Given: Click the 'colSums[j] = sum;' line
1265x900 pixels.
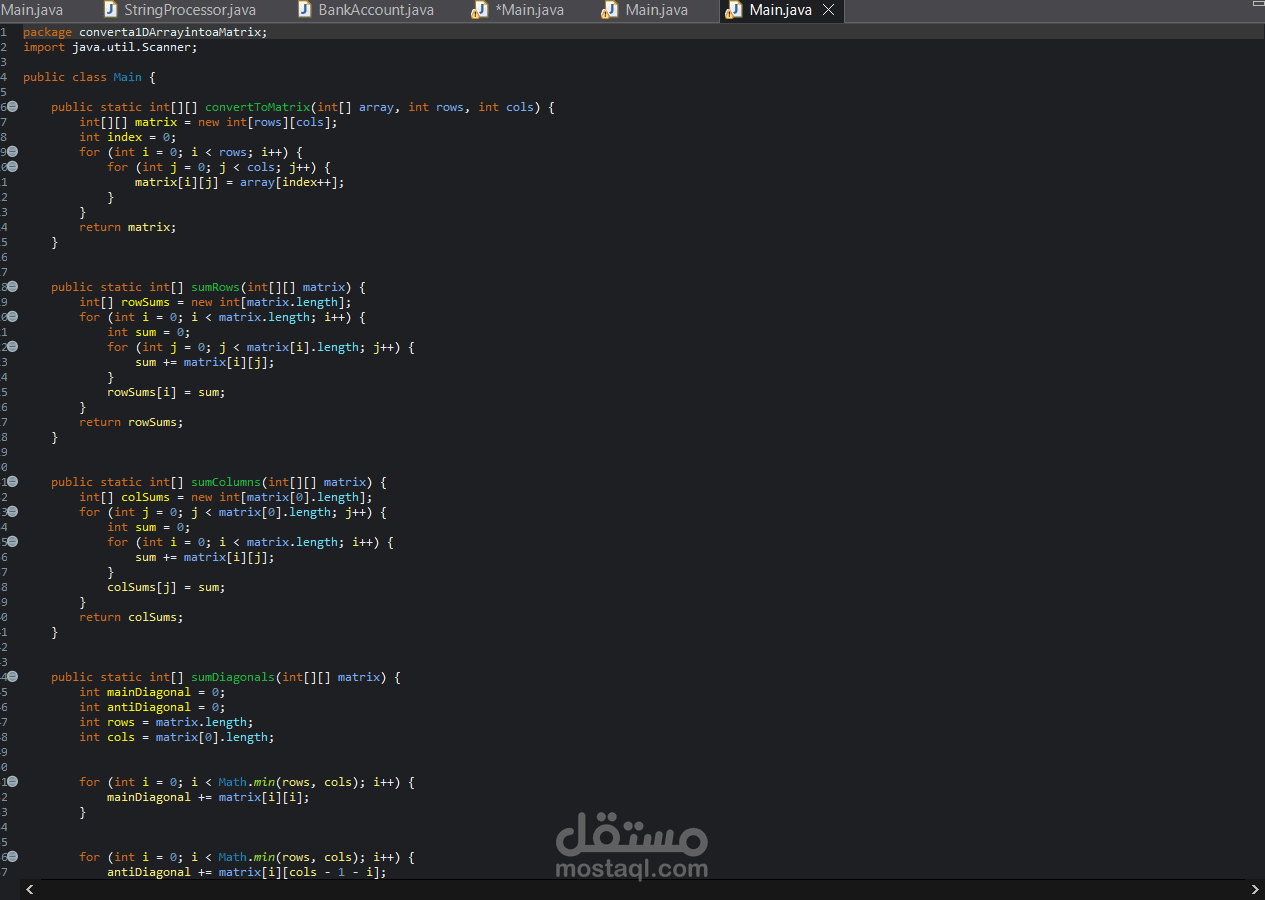Looking at the screenshot, I should pyautogui.click(x=166, y=587).
